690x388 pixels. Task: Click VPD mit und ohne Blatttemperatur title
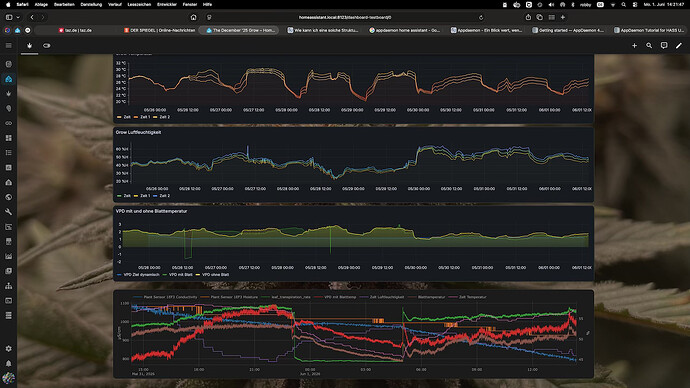pyautogui.click(x=151, y=211)
